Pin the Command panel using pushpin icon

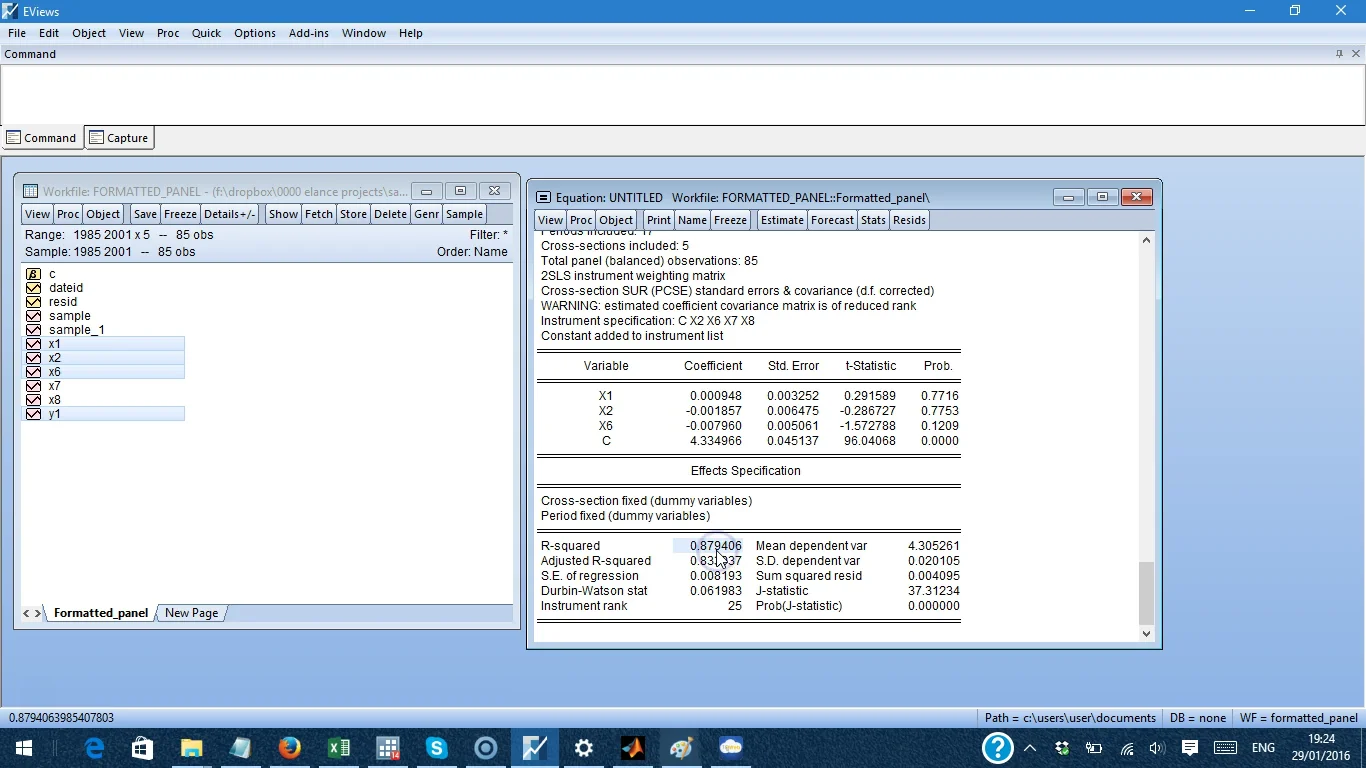pyautogui.click(x=1339, y=54)
